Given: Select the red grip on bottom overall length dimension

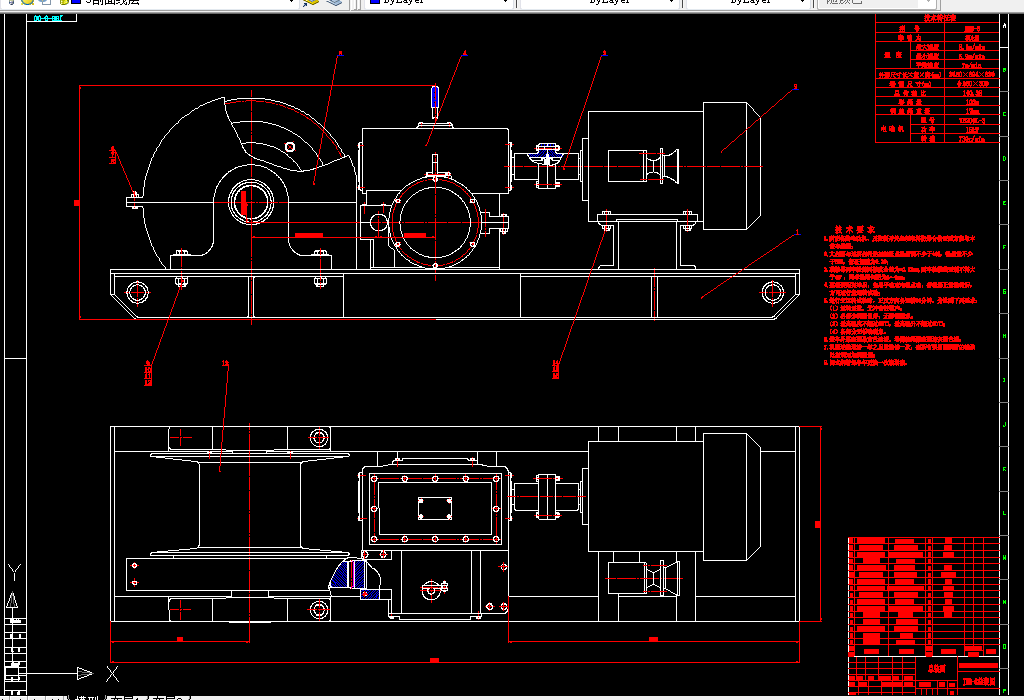Looking at the screenshot, I should click(434, 661).
